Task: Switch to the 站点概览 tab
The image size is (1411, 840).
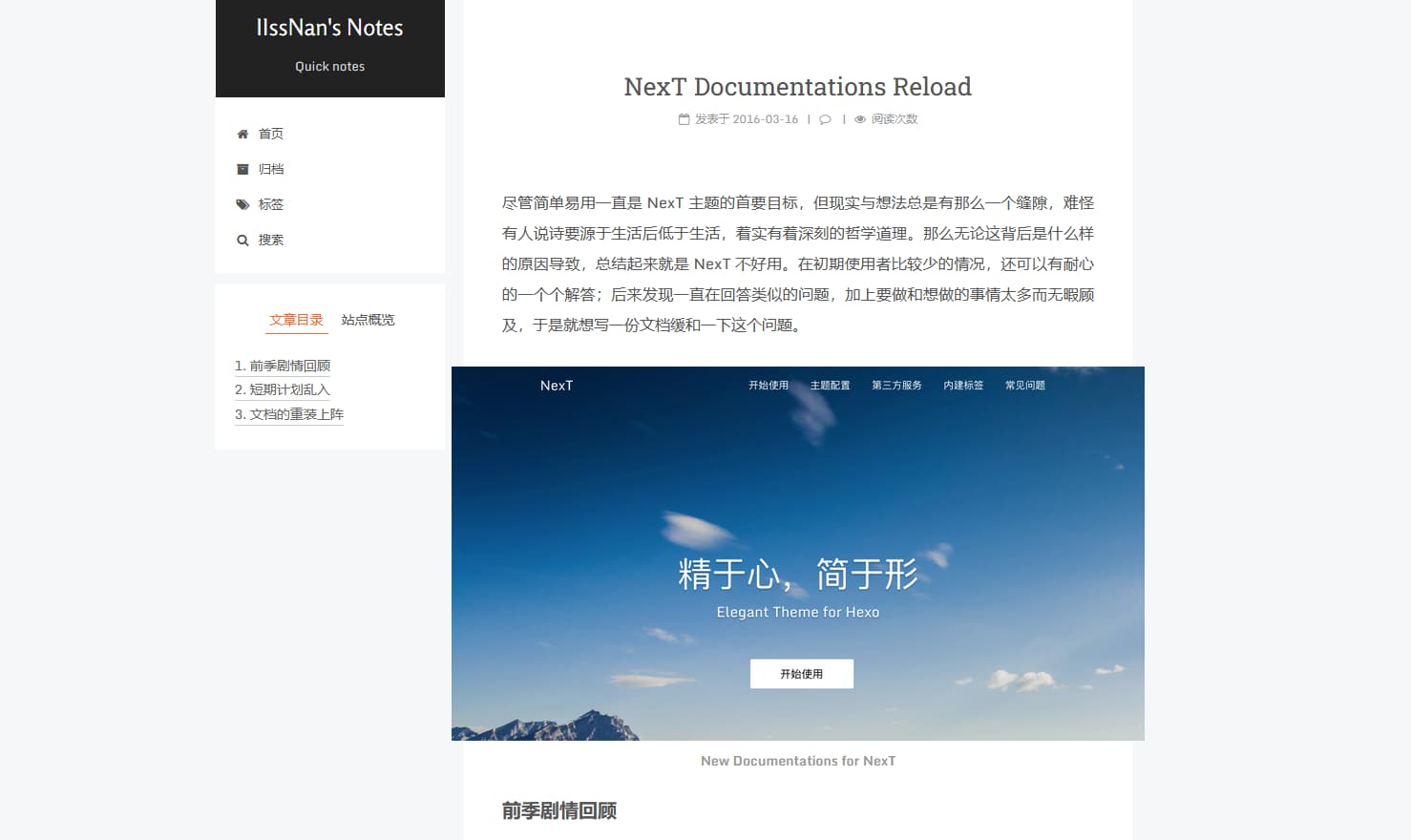Action: [368, 320]
